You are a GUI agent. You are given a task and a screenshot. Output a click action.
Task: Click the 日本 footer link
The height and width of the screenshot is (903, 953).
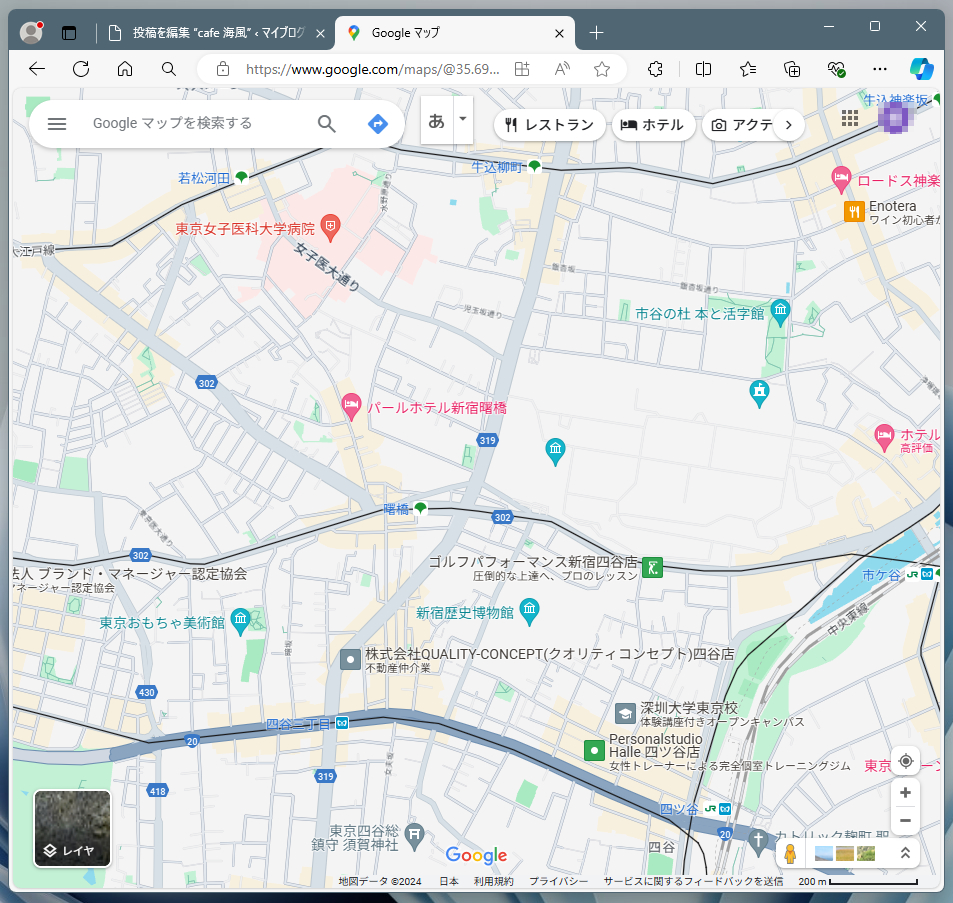pyautogui.click(x=449, y=881)
